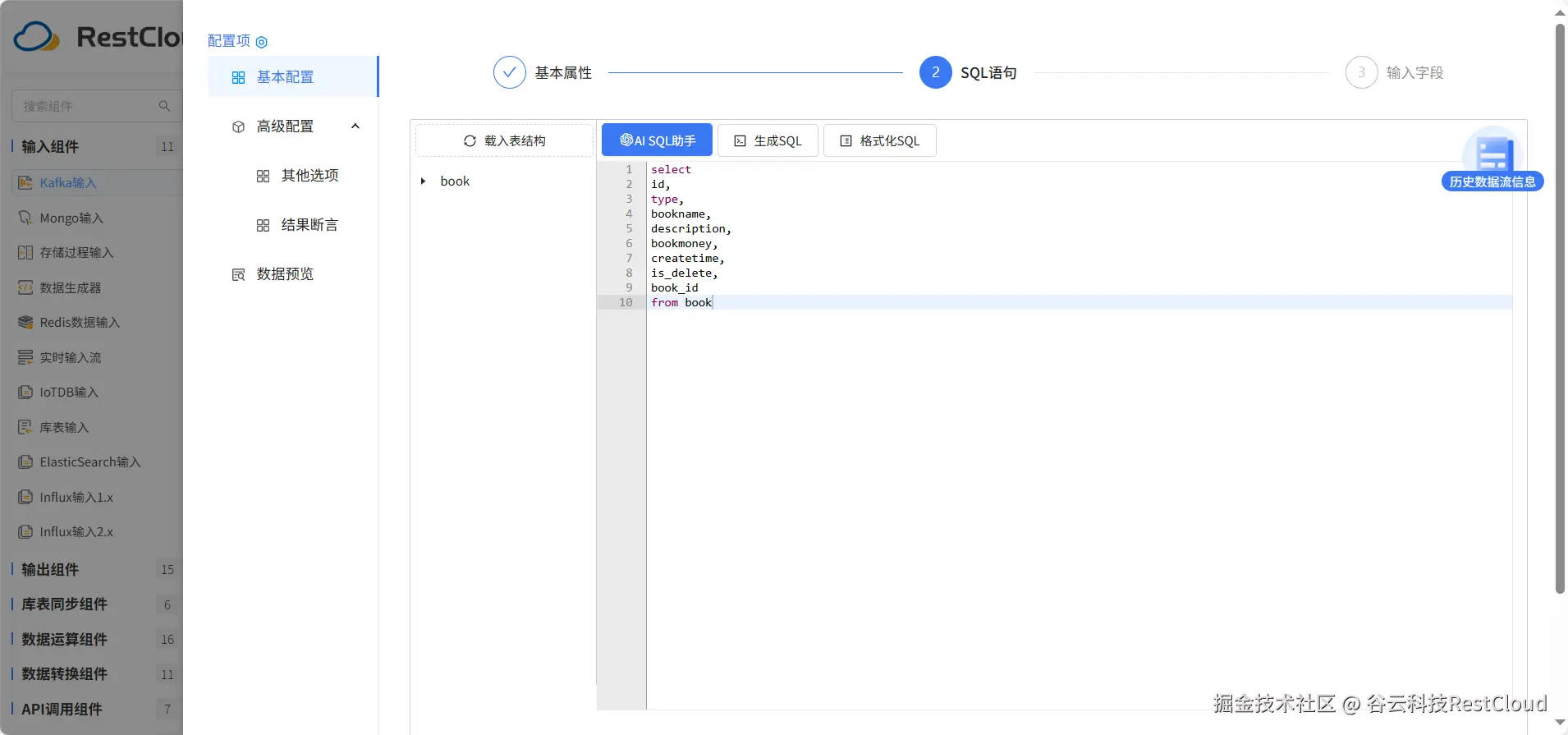Screen dimensions: 1568x735
Task: Select the Kafka输入 component icon
Action: pyautogui.click(x=25, y=183)
